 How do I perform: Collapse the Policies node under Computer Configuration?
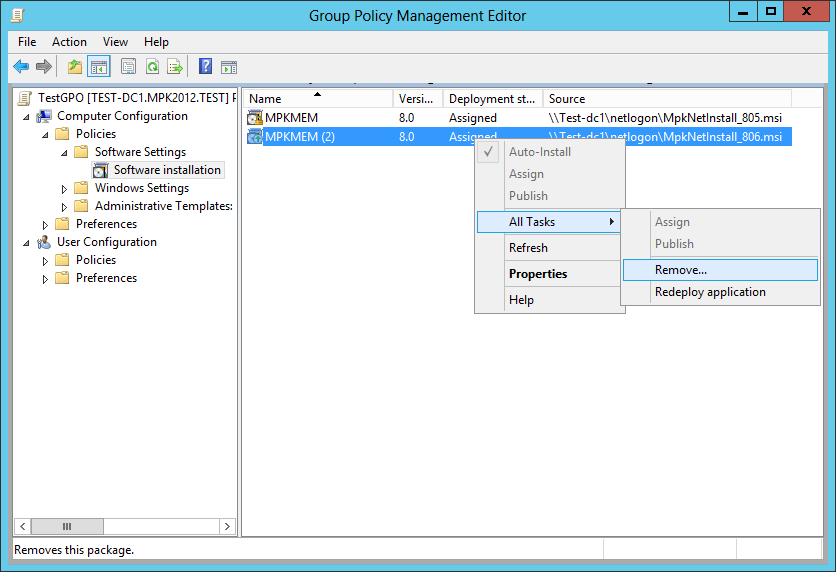point(45,135)
